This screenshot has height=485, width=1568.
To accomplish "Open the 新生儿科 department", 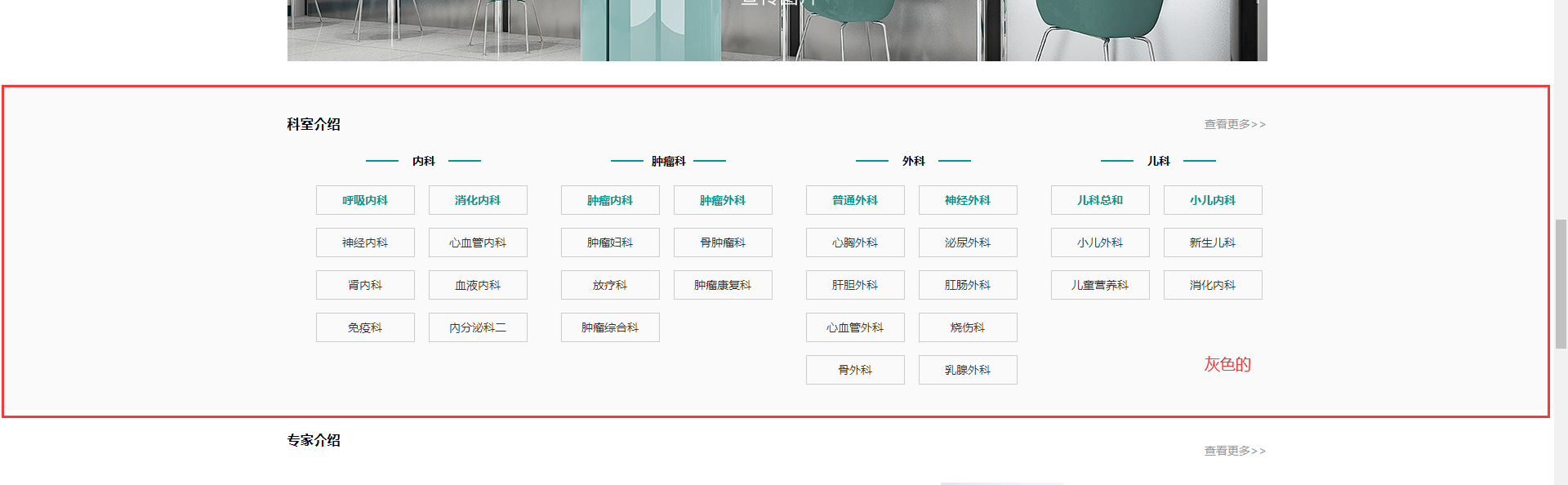I will pyautogui.click(x=1213, y=242).
